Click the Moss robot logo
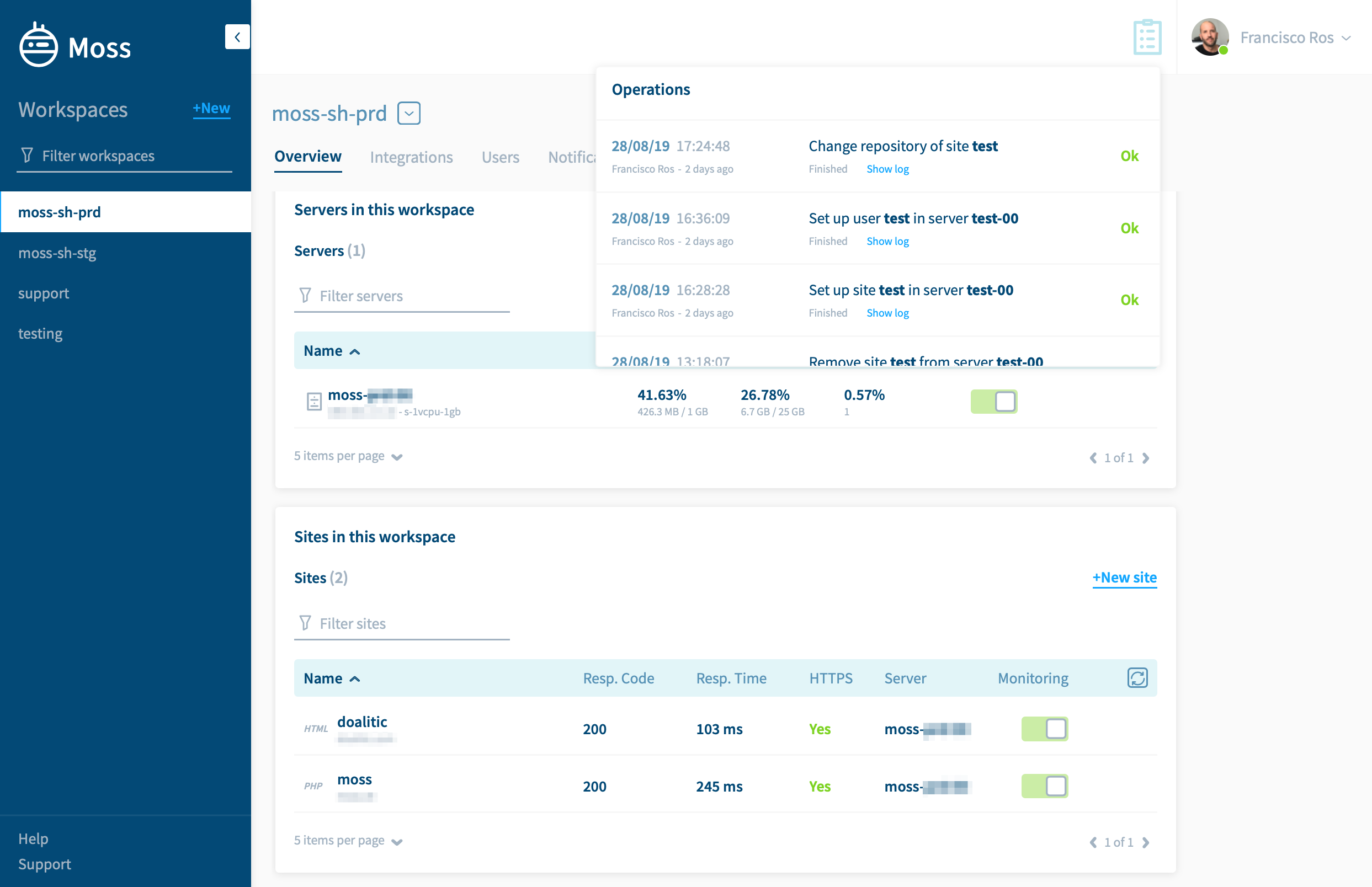 [39, 44]
